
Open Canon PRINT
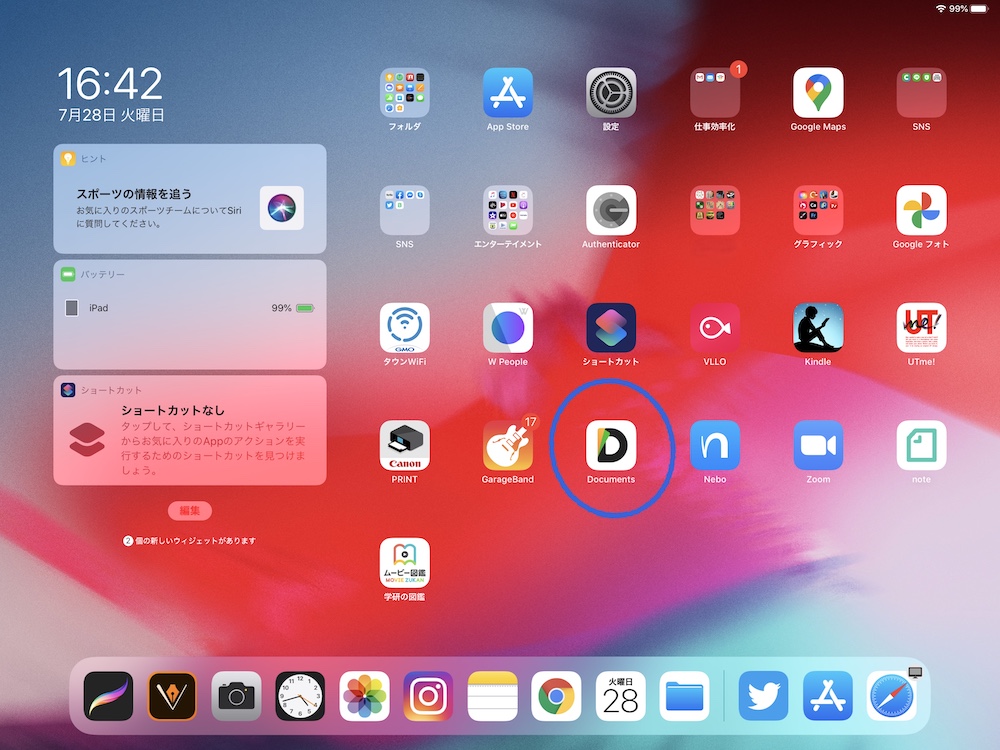click(x=404, y=445)
